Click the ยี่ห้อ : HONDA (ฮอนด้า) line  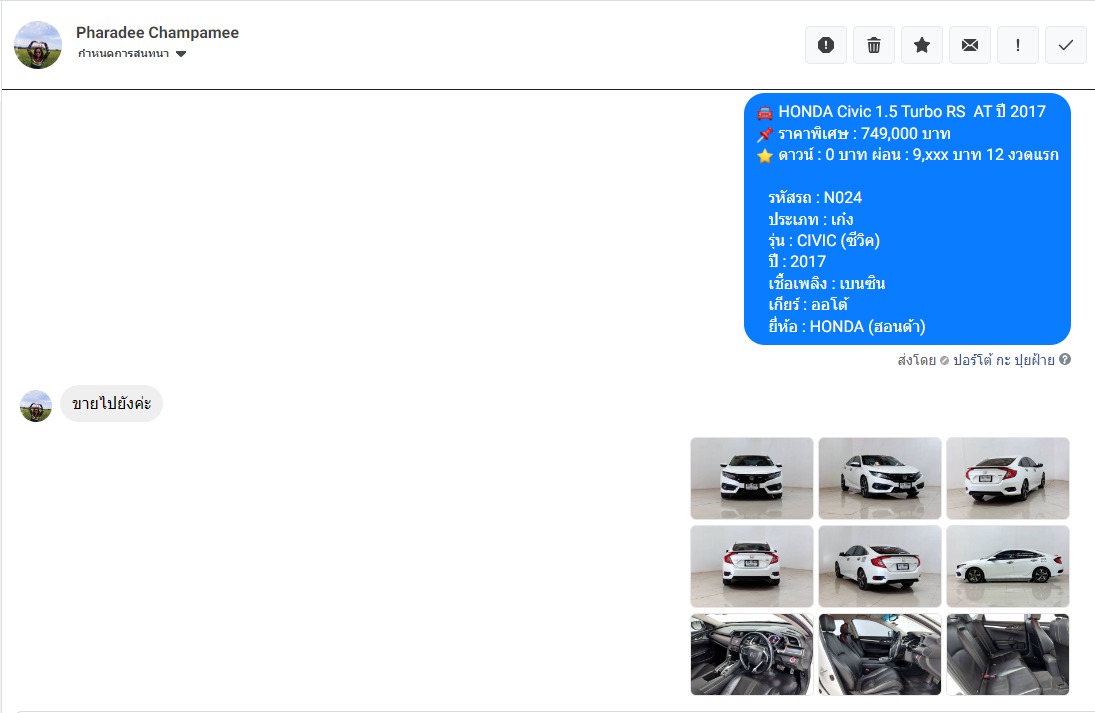click(x=846, y=326)
